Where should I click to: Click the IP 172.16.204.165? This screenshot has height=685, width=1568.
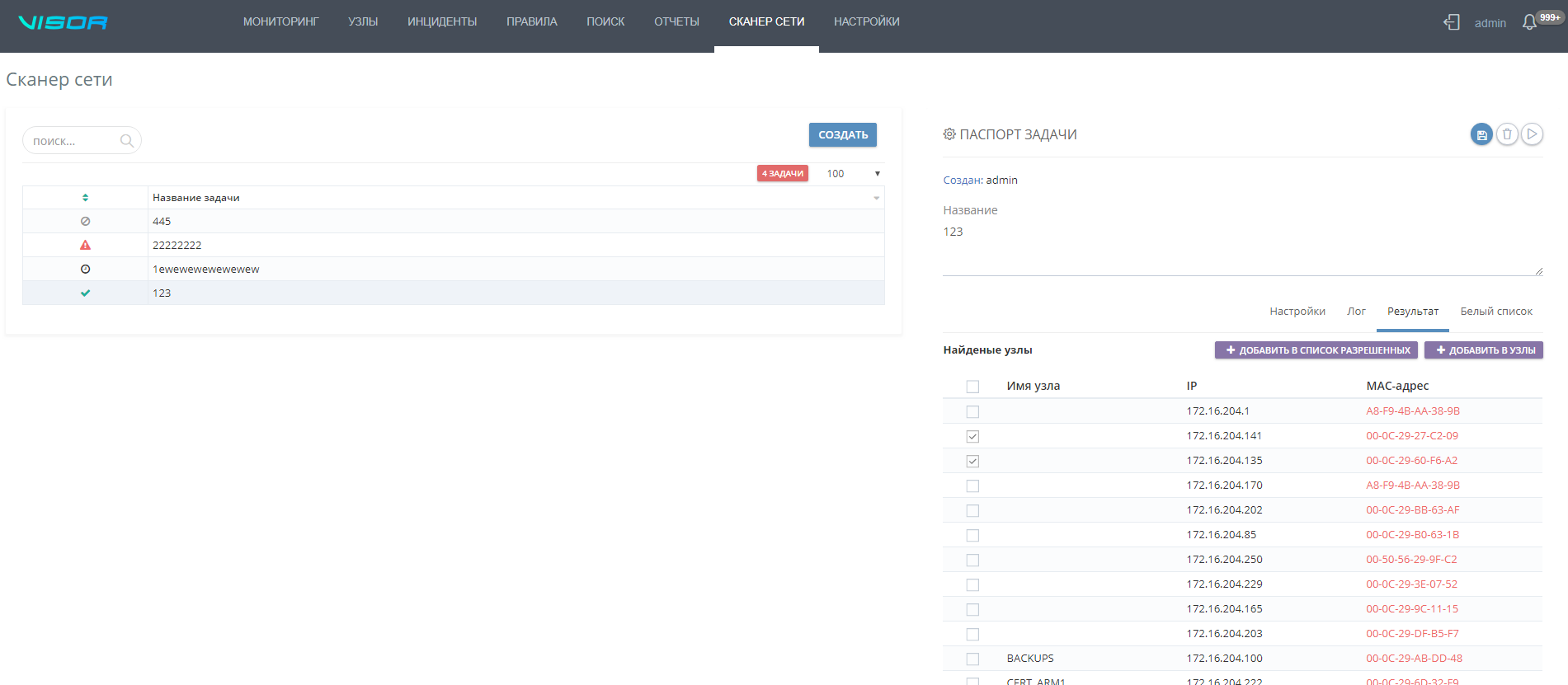1224,609
